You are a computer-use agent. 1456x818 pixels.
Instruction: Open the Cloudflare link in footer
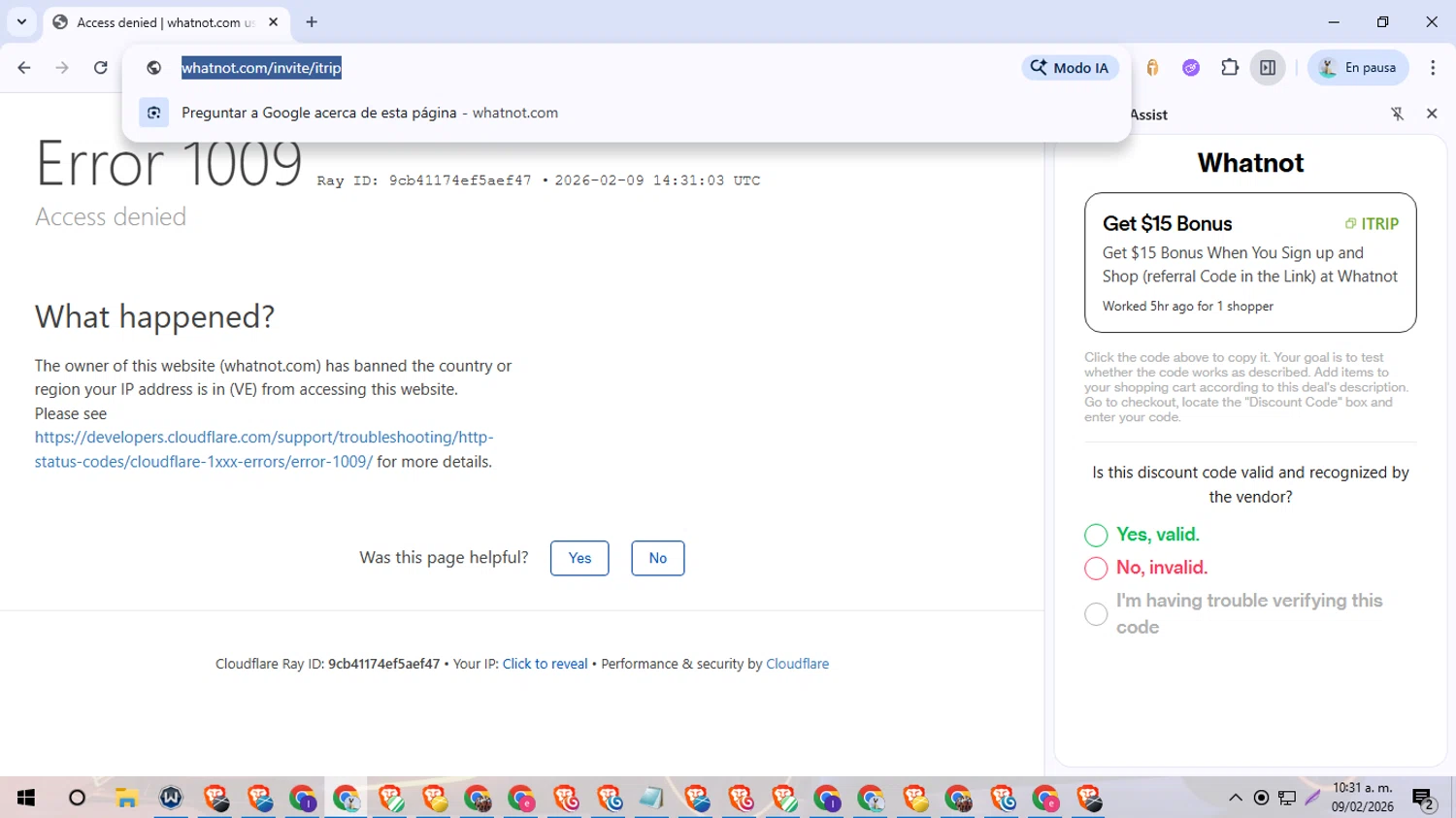(798, 664)
